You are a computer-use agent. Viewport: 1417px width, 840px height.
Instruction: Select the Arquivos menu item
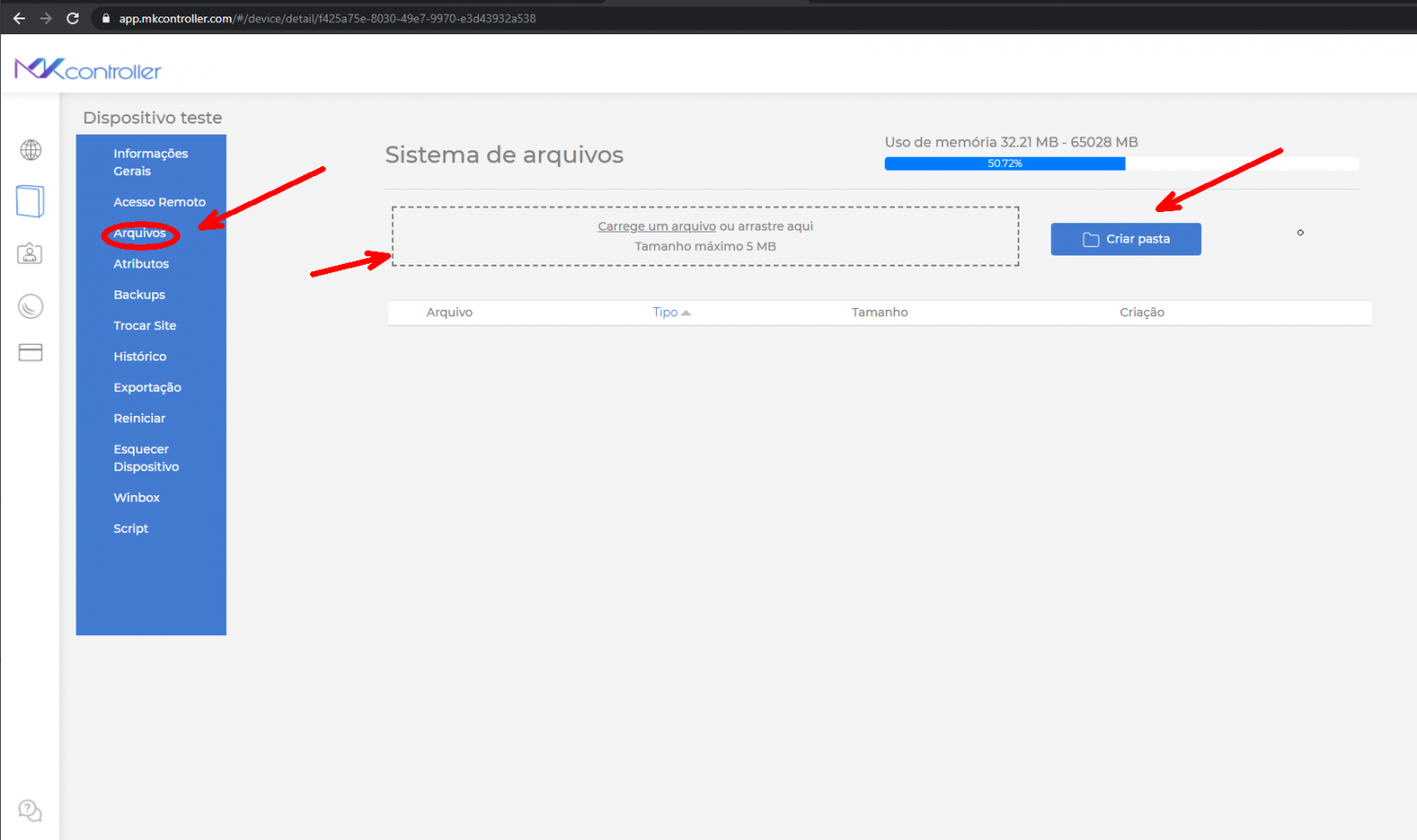pyautogui.click(x=139, y=233)
